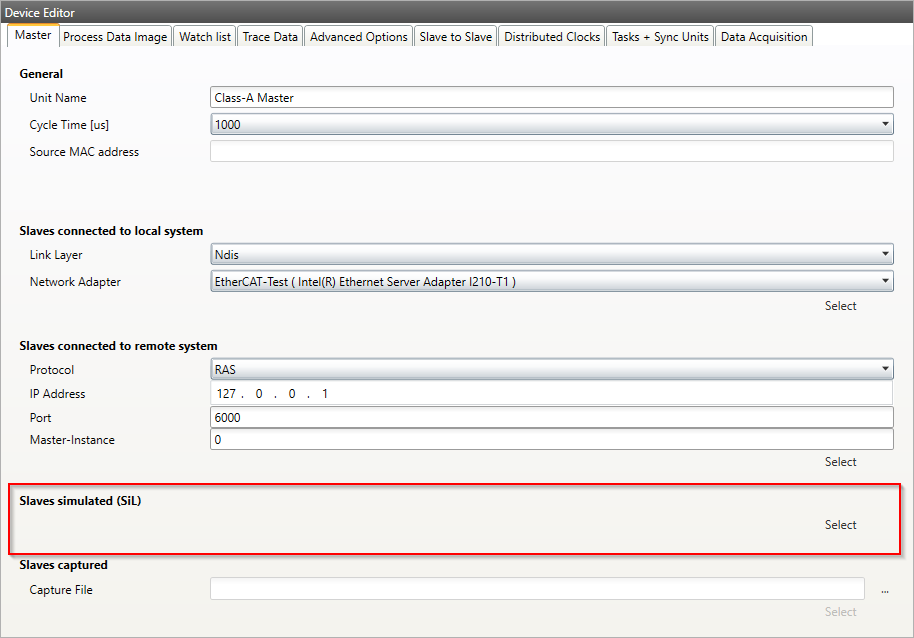Open the Watch list tab
This screenshot has width=914, height=638.
[205, 37]
